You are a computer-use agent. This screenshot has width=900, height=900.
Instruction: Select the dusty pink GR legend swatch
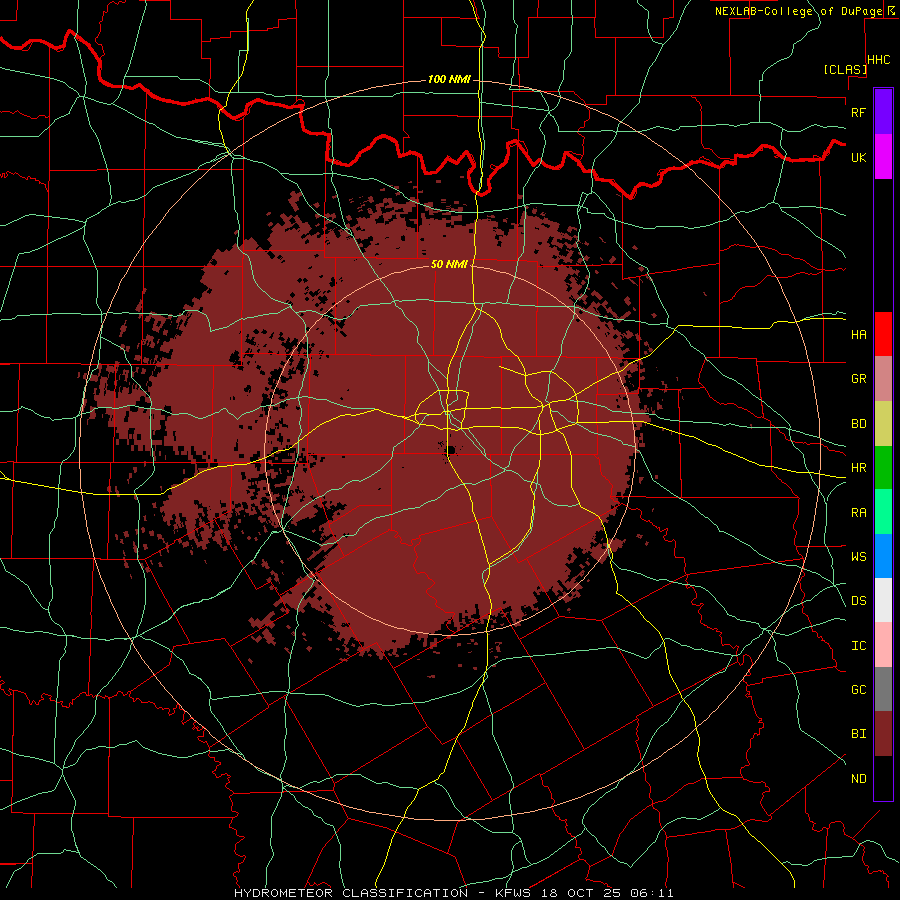(x=883, y=379)
